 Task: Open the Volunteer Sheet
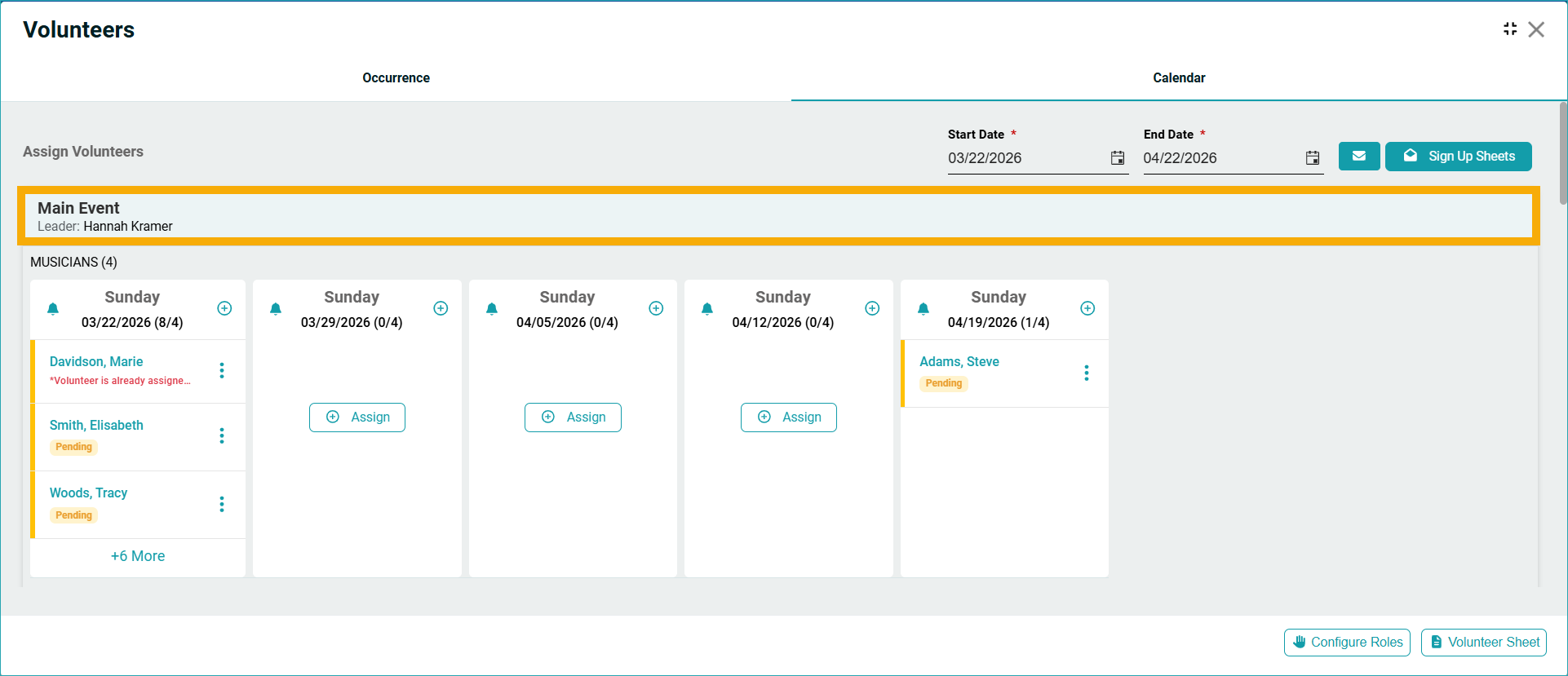1484,643
